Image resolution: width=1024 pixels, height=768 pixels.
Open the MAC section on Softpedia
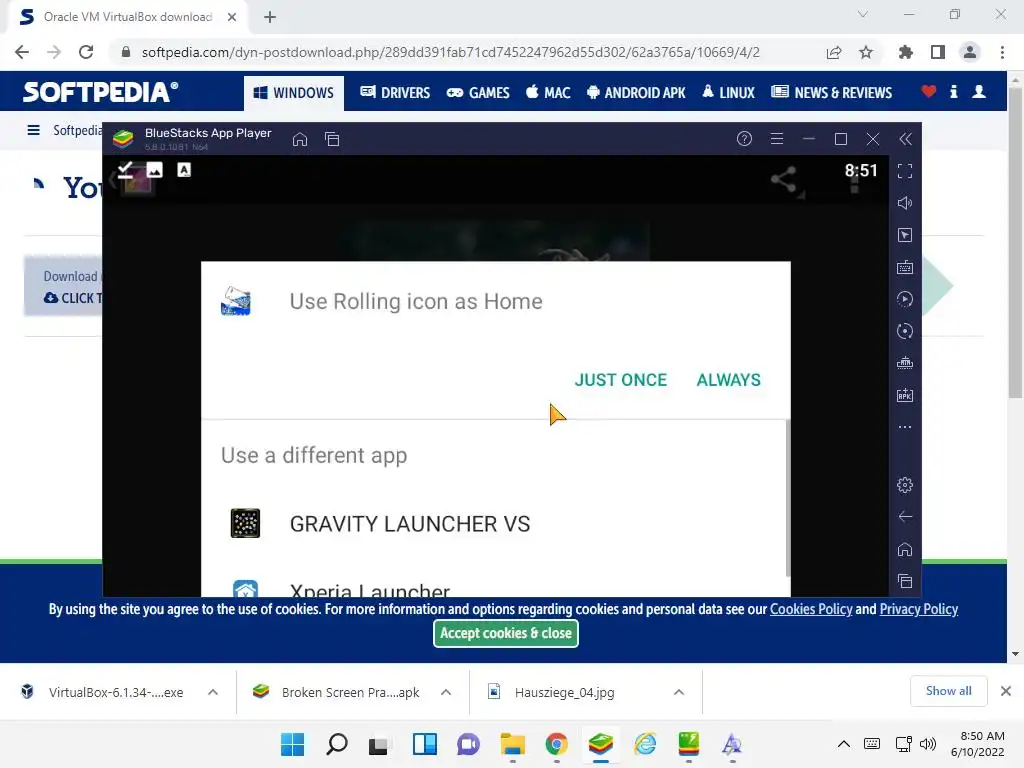click(548, 93)
